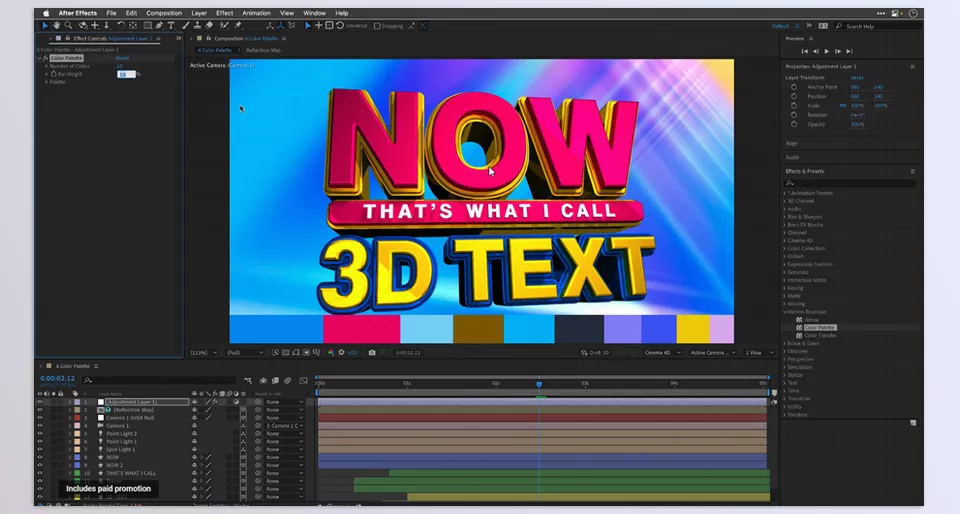This screenshot has width=960, height=514.
Task: Expand Adjustment Layer 1 properties in timeline
Action: pos(70,402)
